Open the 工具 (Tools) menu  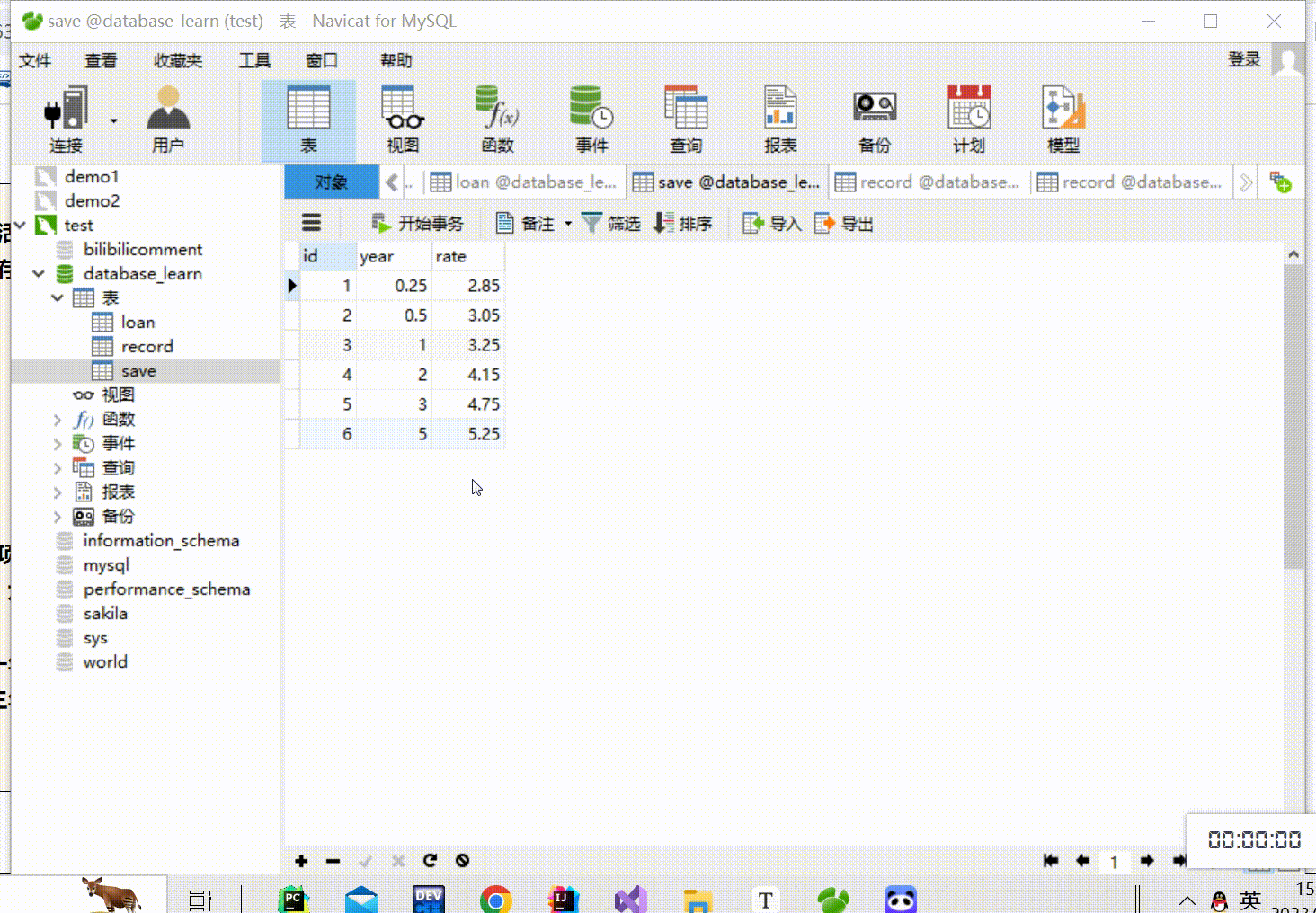coord(254,60)
